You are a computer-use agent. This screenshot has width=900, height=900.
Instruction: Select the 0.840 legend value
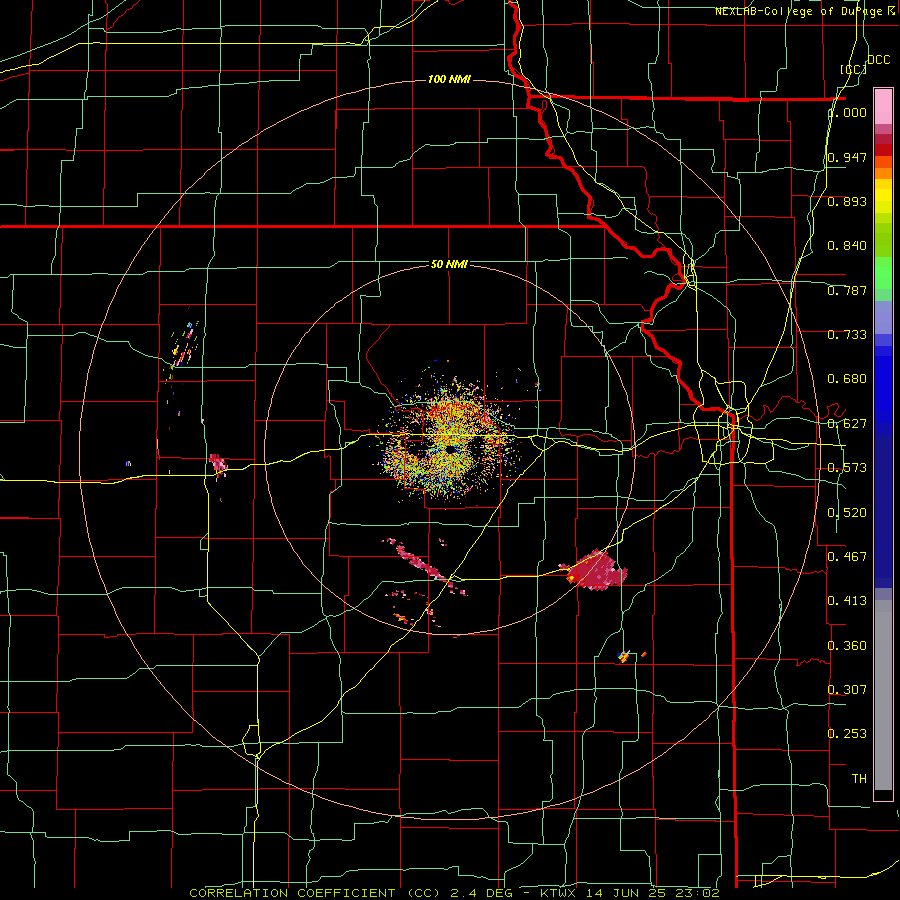click(847, 246)
